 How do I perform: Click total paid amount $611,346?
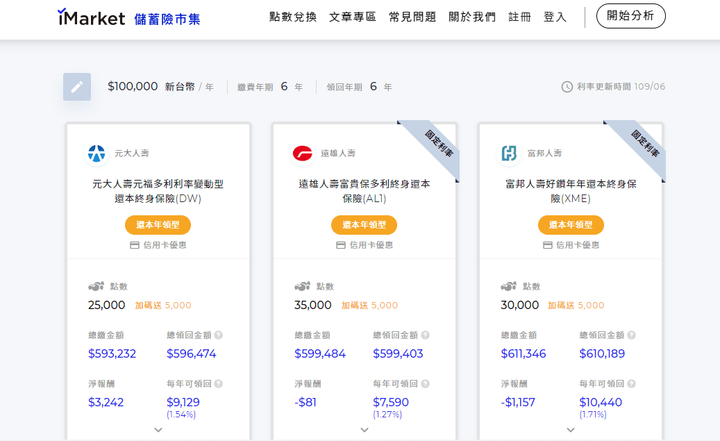pos(523,354)
